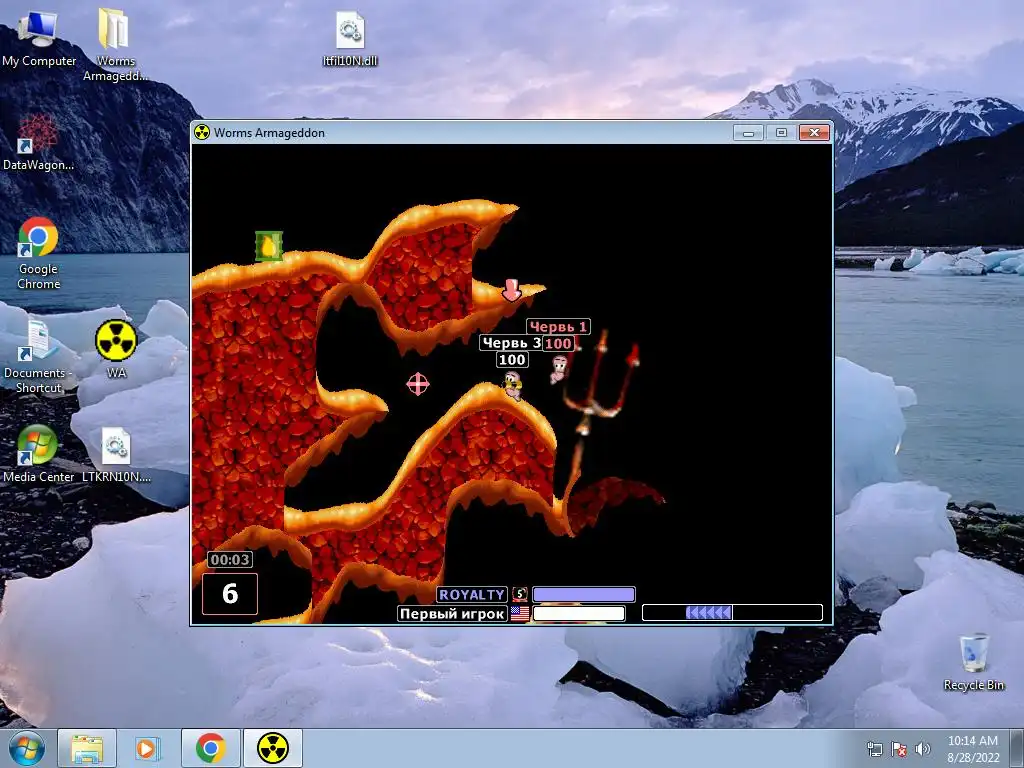The image size is (1024, 768).
Task: Click the turn timer showing 6
Action: pos(230,594)
